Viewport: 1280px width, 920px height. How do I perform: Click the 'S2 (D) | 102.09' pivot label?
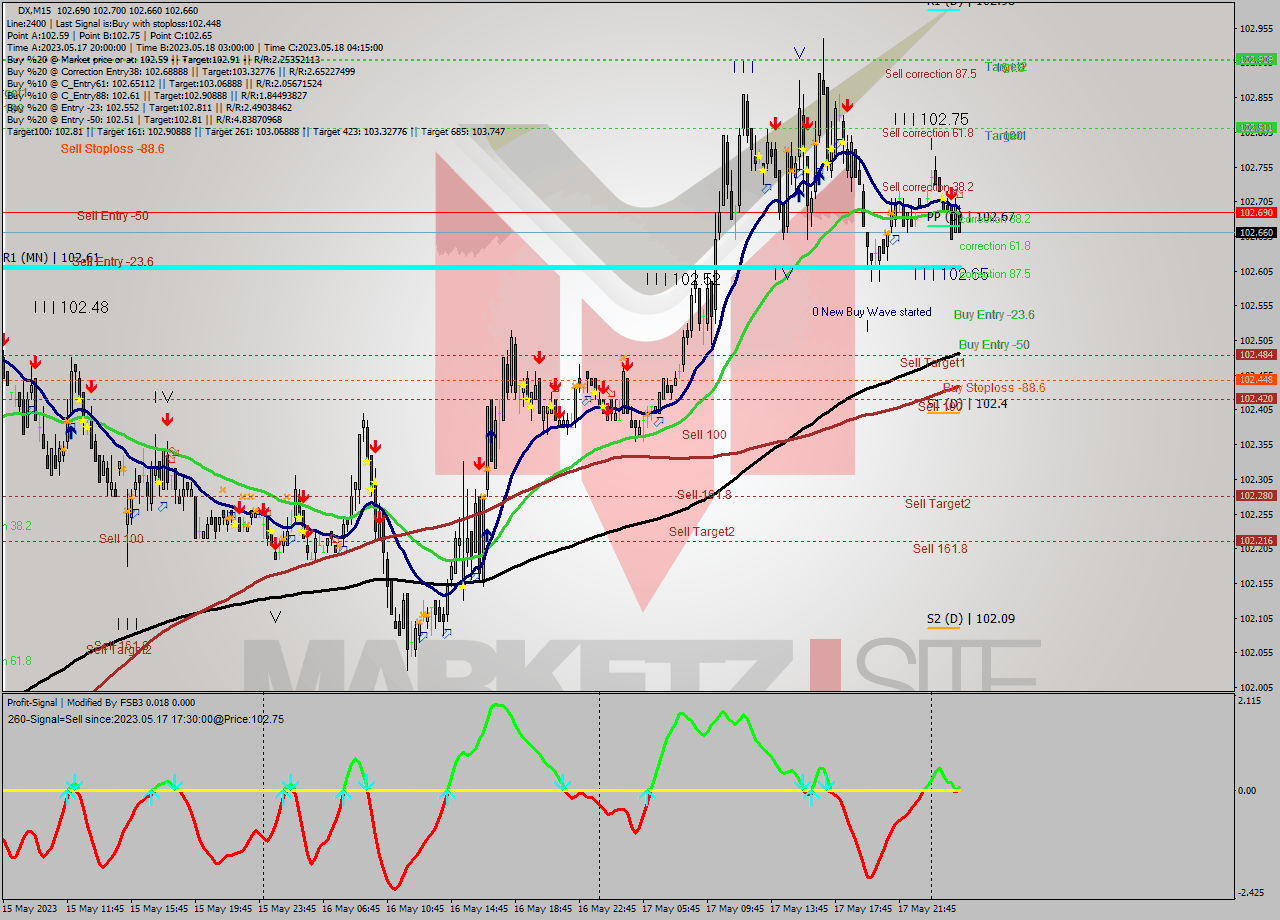(970, 619)
